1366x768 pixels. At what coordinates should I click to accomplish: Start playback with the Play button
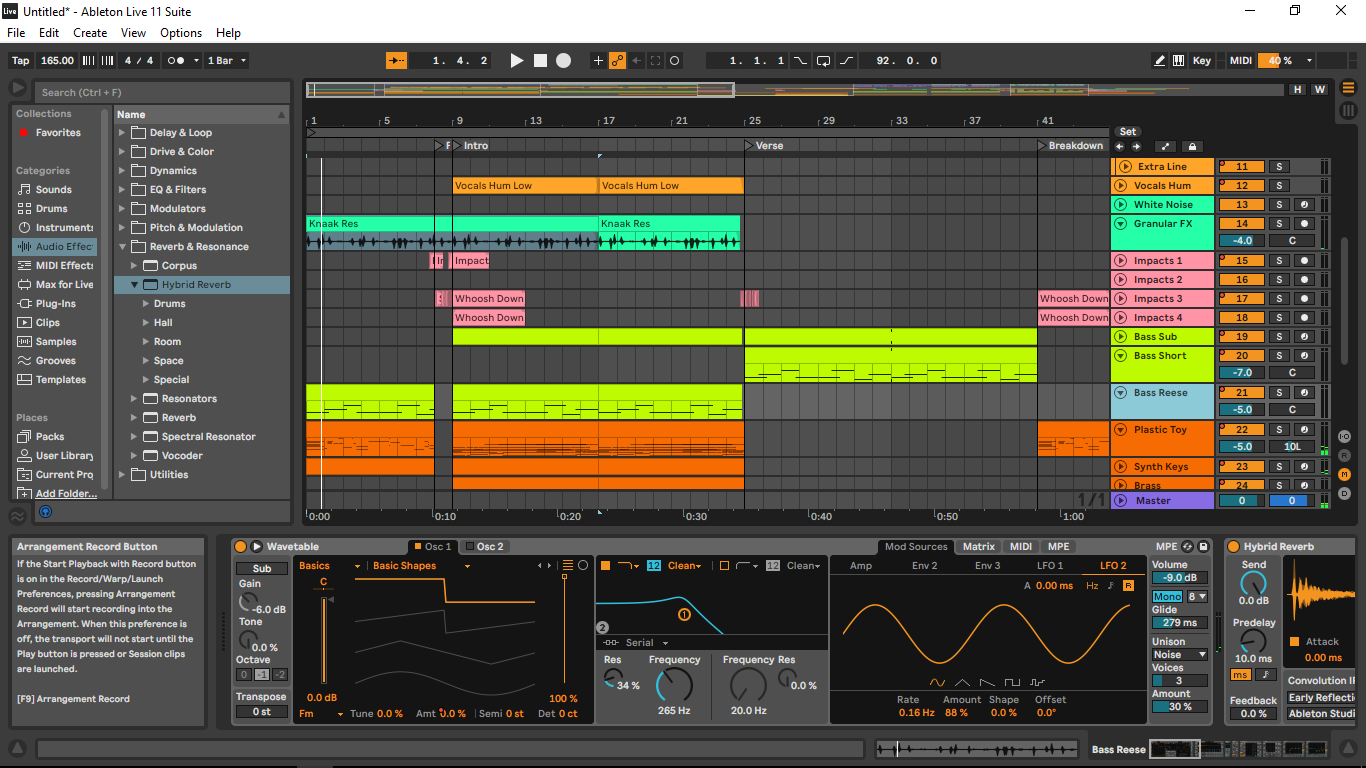517,61
